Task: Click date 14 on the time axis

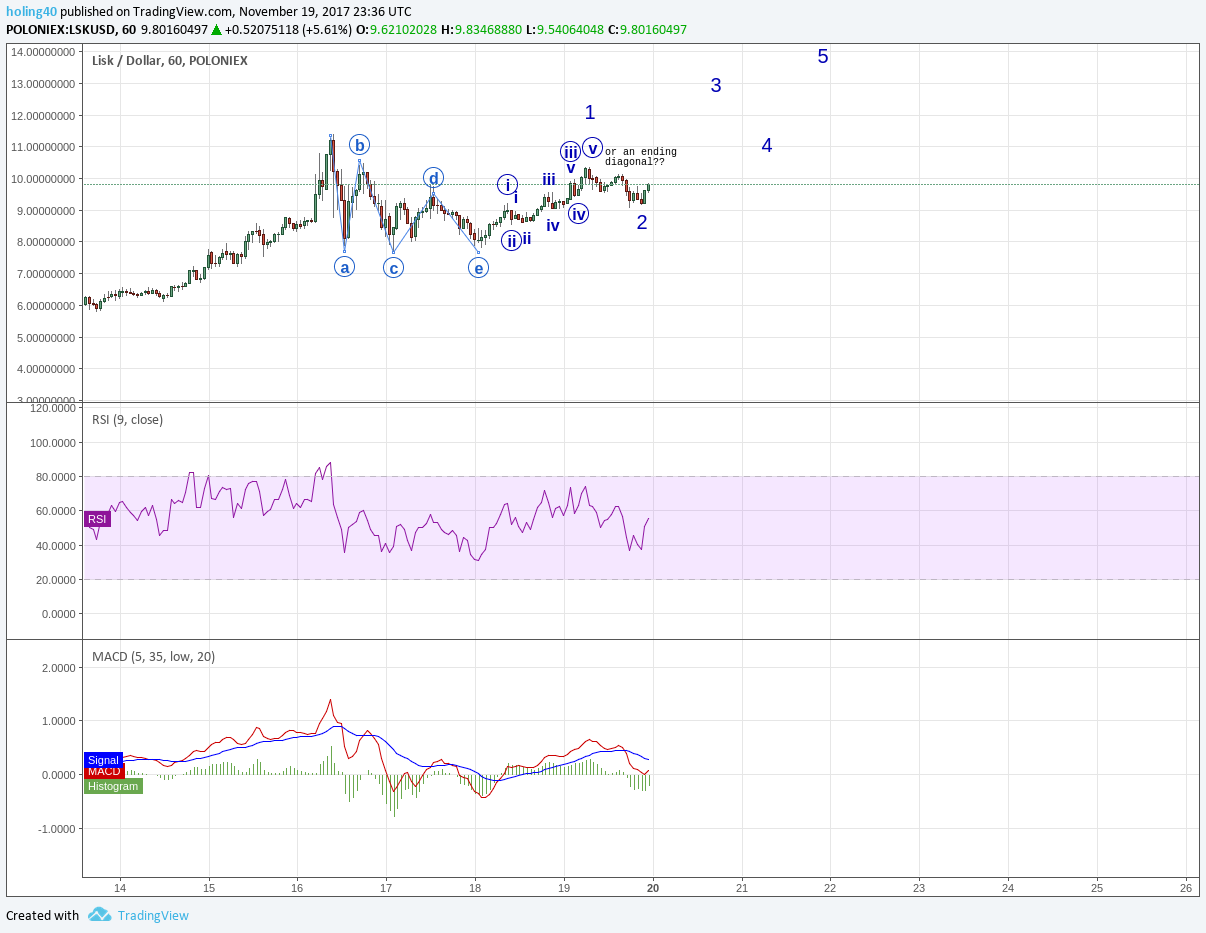Action: click(x=120, y=888)
